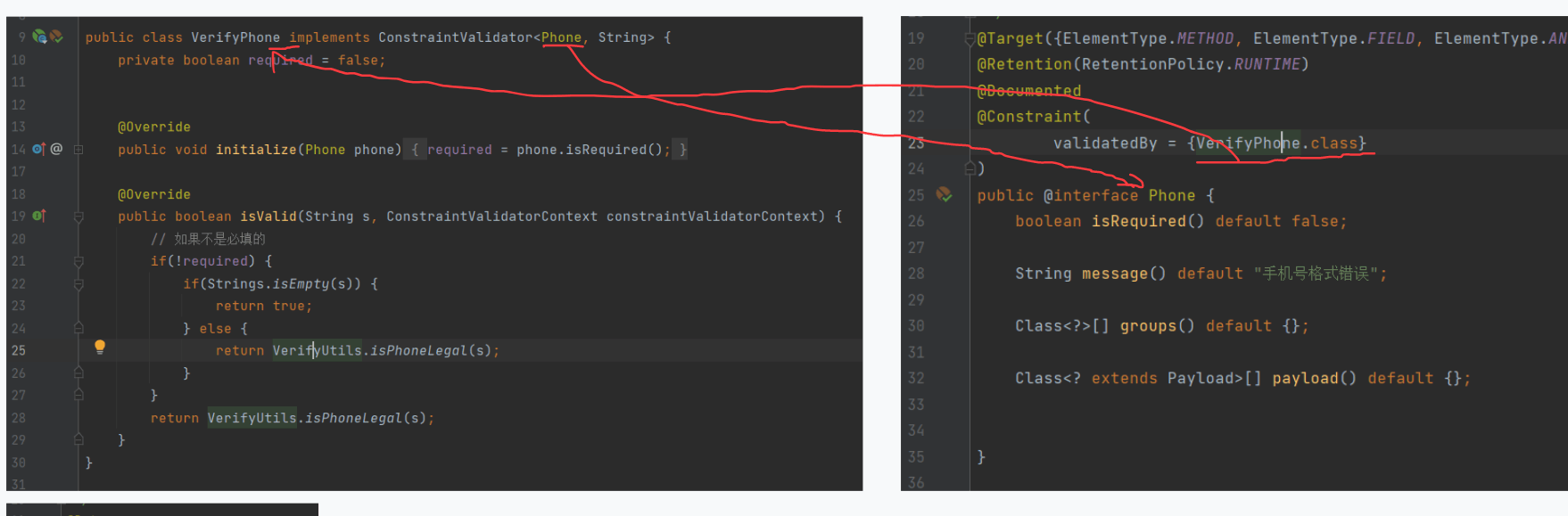The image size is (1568, 516).
Task: Click the VerifyPhone class name in the declaration
Action: coord(235,37)
